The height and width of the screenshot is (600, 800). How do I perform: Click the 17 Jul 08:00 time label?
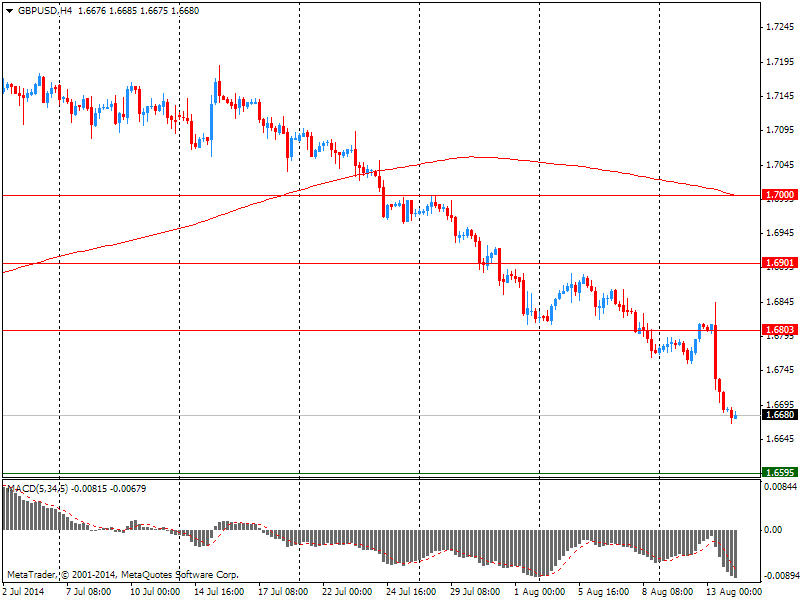283,592
